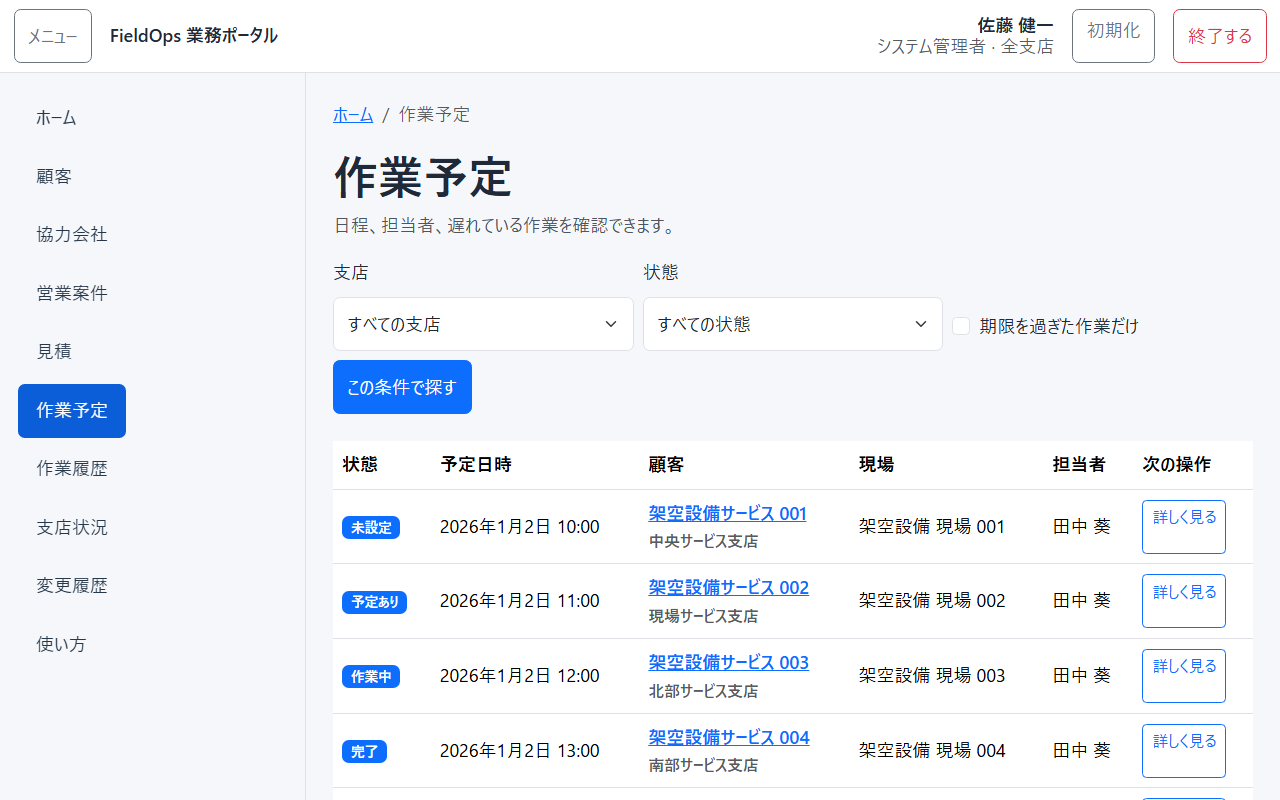This screenshot has width=1280, height=800.
Task: Click 詳しく見る for 架空設備サービス 004
Action: (1184, 751)
